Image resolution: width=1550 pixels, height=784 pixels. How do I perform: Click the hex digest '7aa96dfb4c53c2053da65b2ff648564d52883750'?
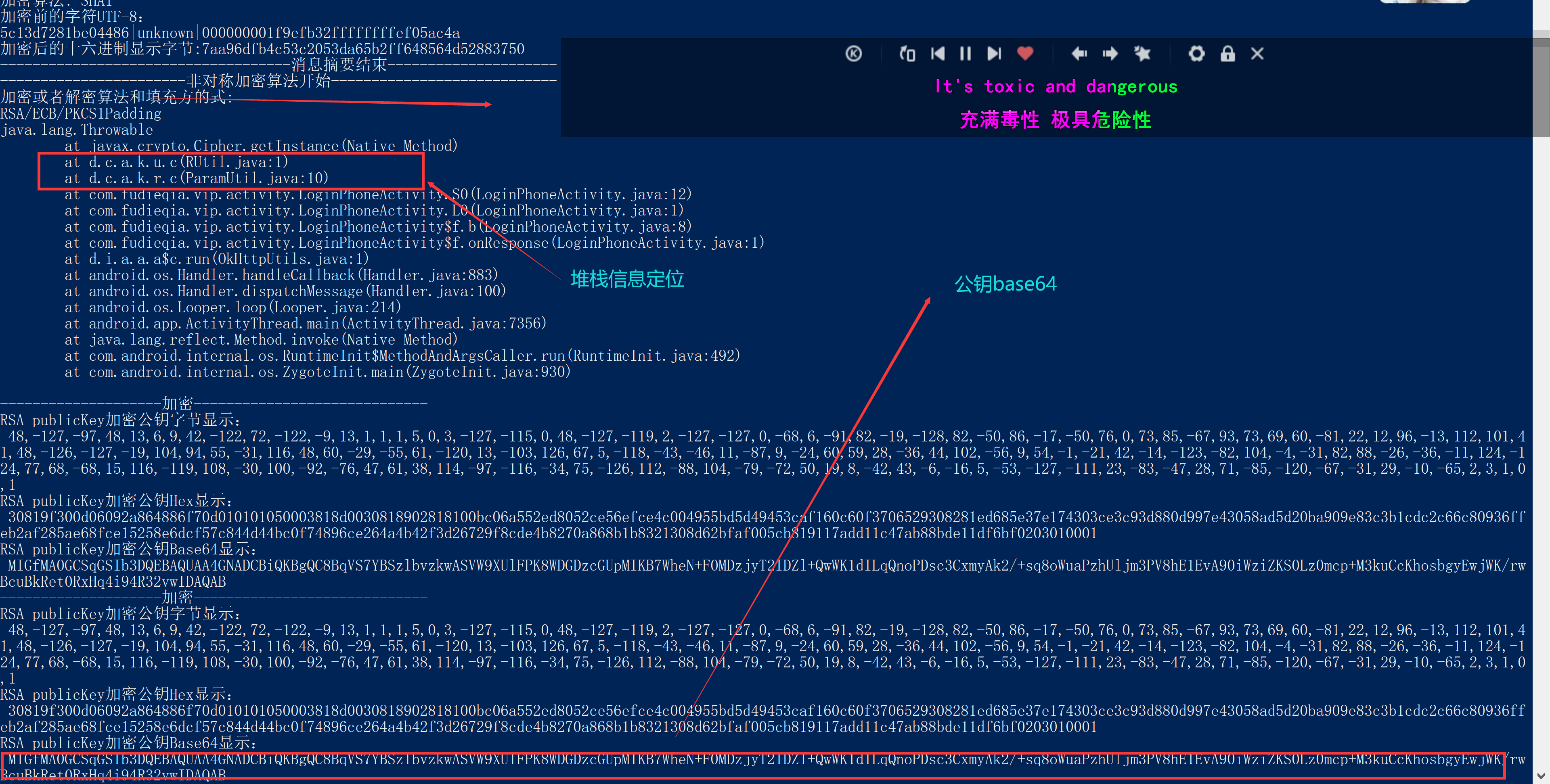click(363, 49)
